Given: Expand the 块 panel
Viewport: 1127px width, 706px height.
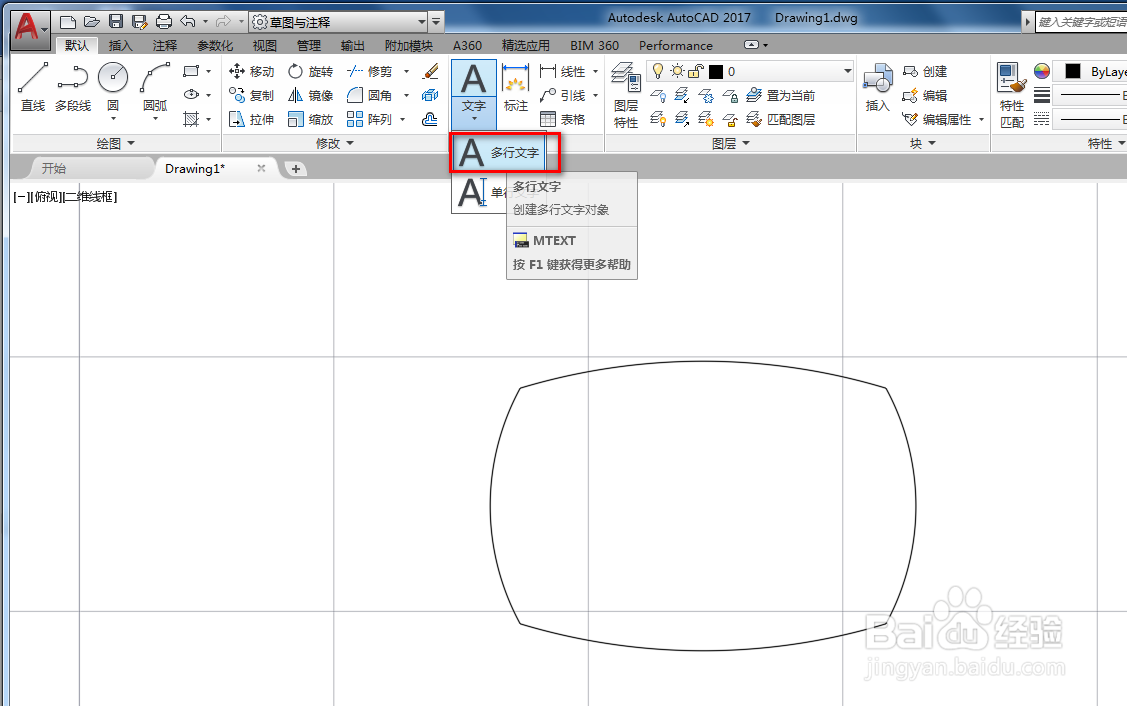Looking at the screenshot, I should pos(923,143).
